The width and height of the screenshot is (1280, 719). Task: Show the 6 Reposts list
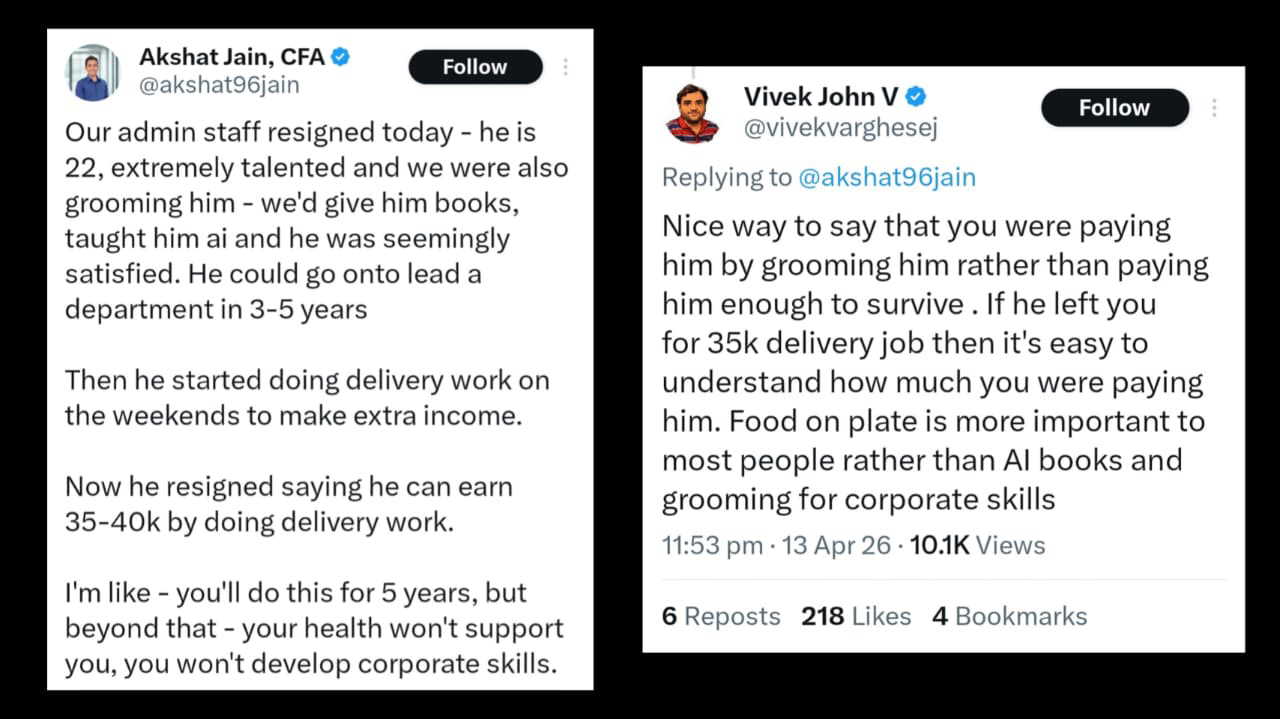720,616
